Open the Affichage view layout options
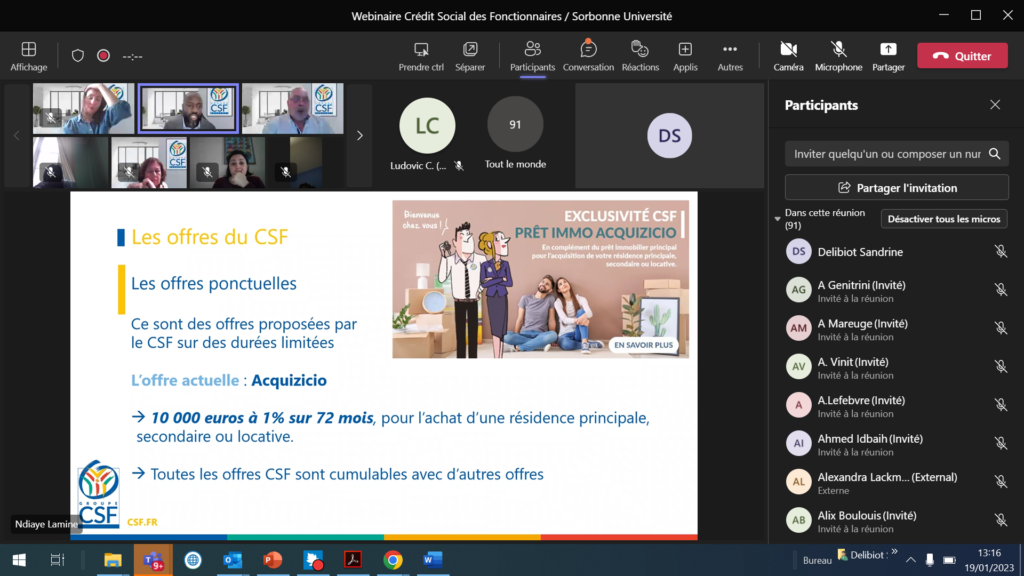 click(x=28, y=55)
